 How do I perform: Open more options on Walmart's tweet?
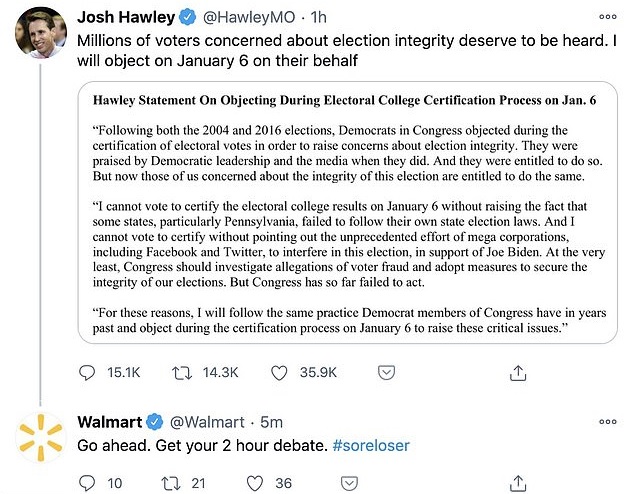click(x=608, y=421)
